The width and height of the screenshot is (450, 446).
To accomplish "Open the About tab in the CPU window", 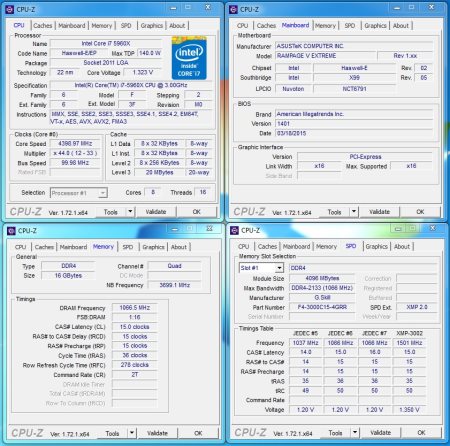I will [x=177, y=26].
